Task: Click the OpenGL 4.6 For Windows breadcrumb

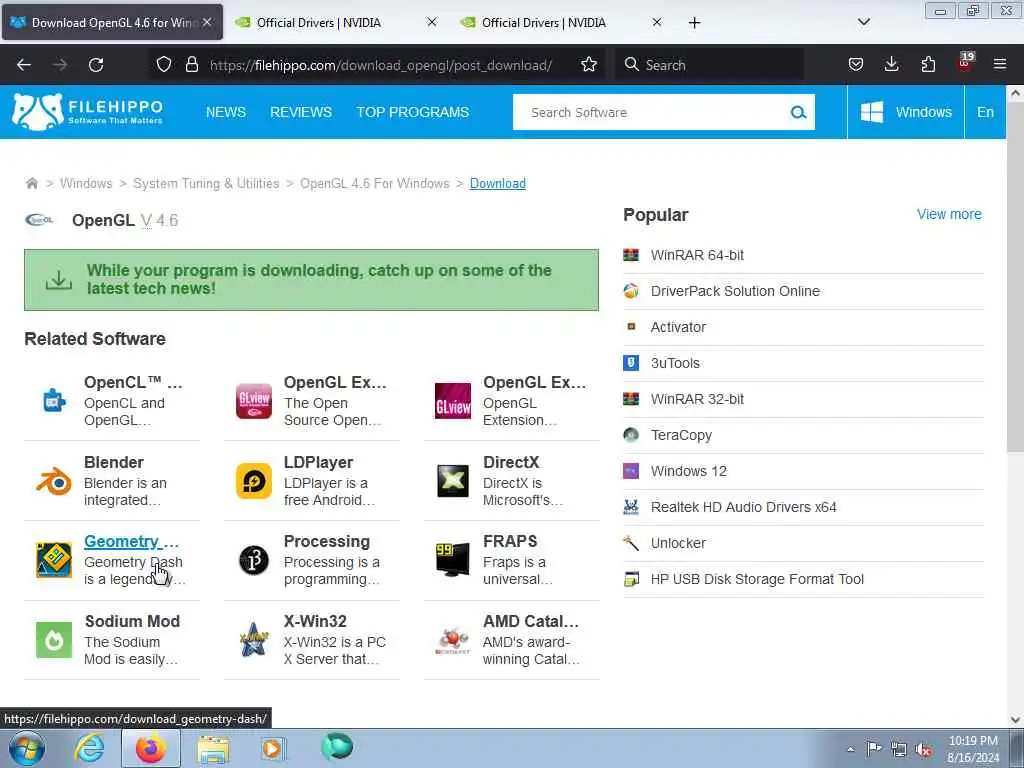Action: pos(375,184)
